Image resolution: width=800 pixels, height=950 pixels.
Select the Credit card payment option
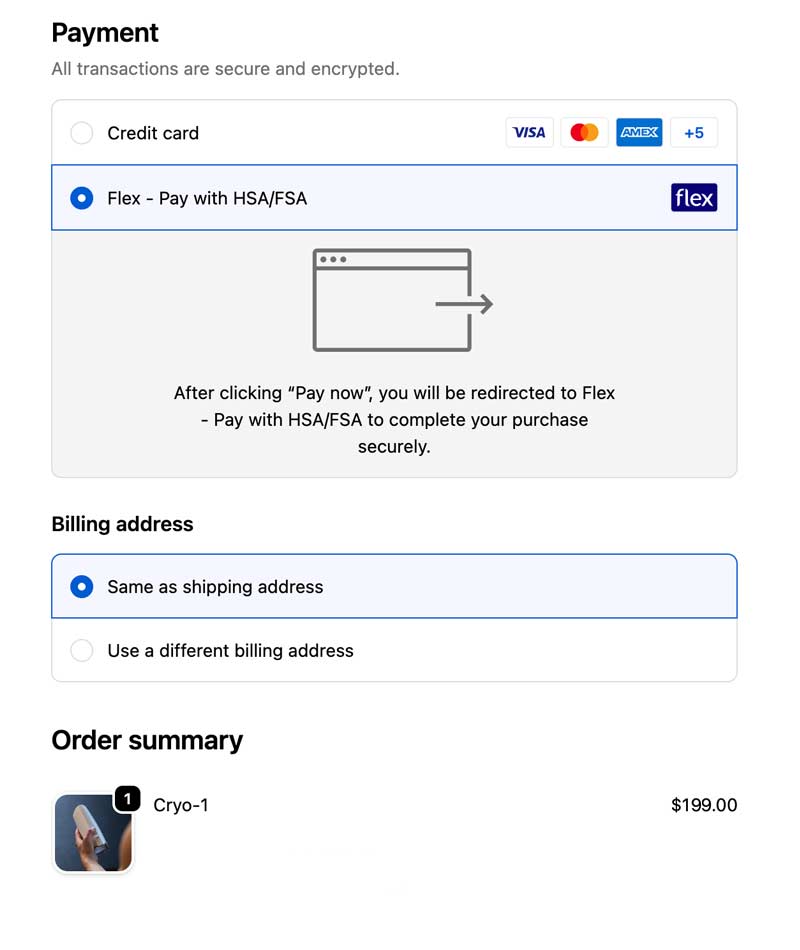81,132
